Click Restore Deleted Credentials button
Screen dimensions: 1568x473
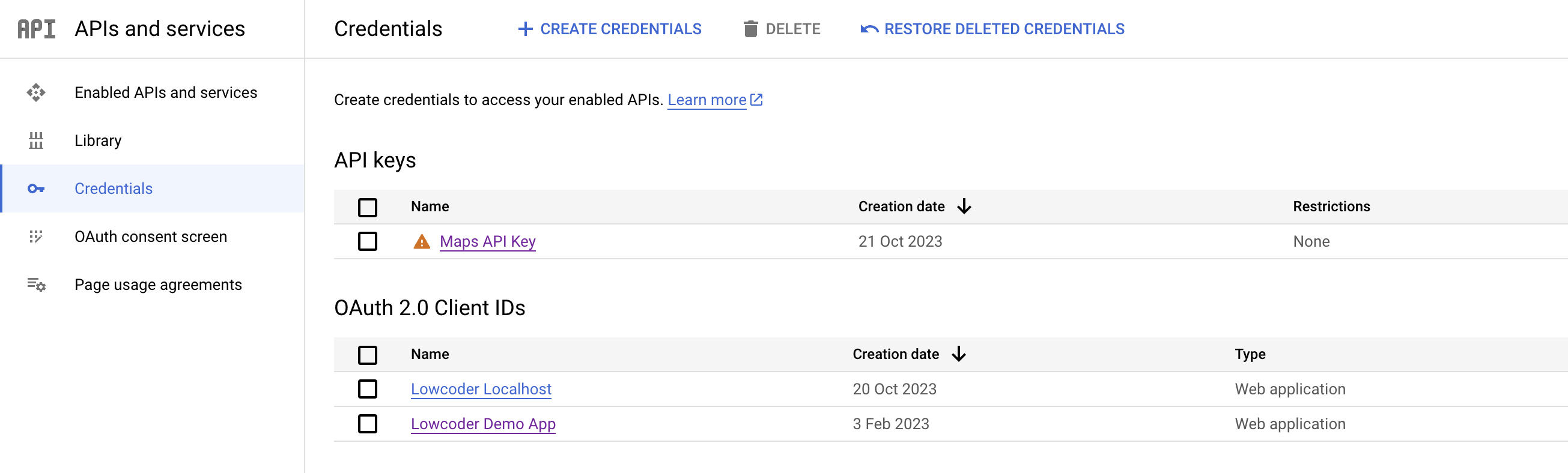point(992,29)
